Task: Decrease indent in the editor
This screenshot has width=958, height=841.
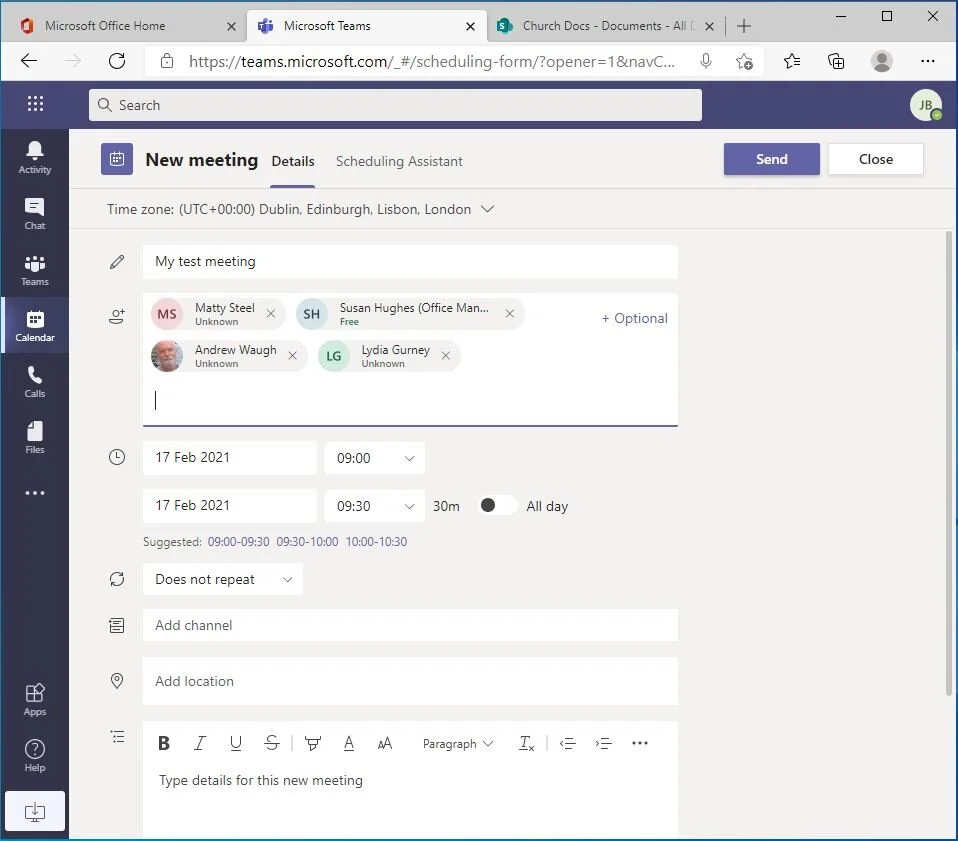Action: pos(568,743)
